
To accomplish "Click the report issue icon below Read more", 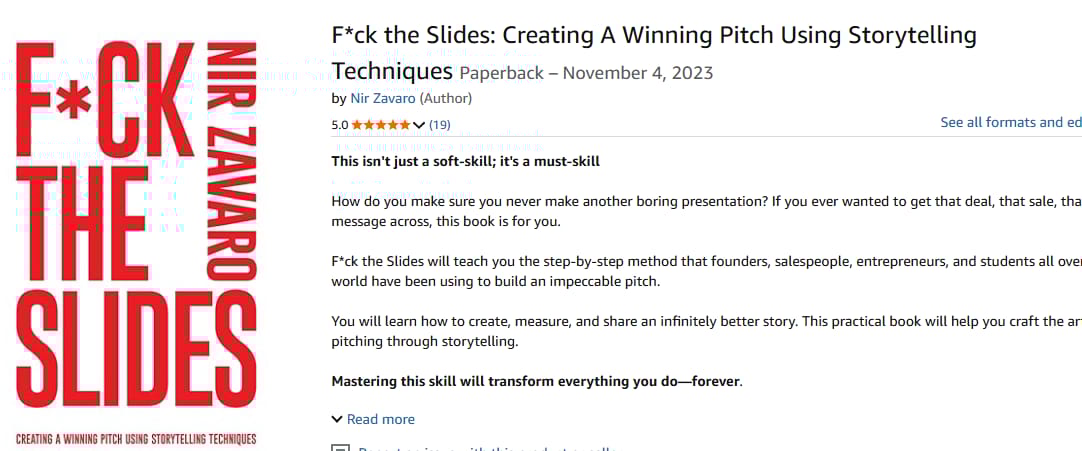I will click(339, 448).
